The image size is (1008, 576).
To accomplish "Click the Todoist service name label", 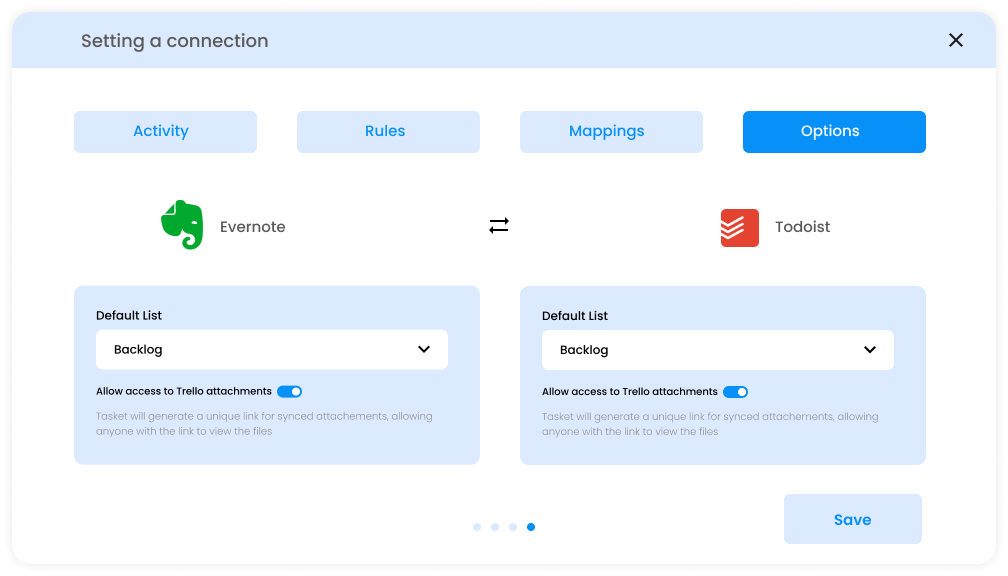I will tap(802, 227).
